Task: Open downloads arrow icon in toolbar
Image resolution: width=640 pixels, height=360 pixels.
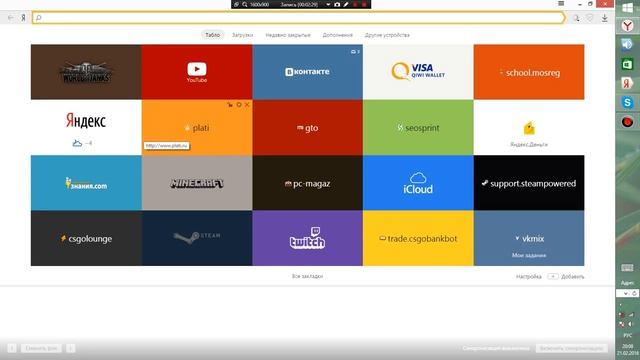Action: point(604,18)
